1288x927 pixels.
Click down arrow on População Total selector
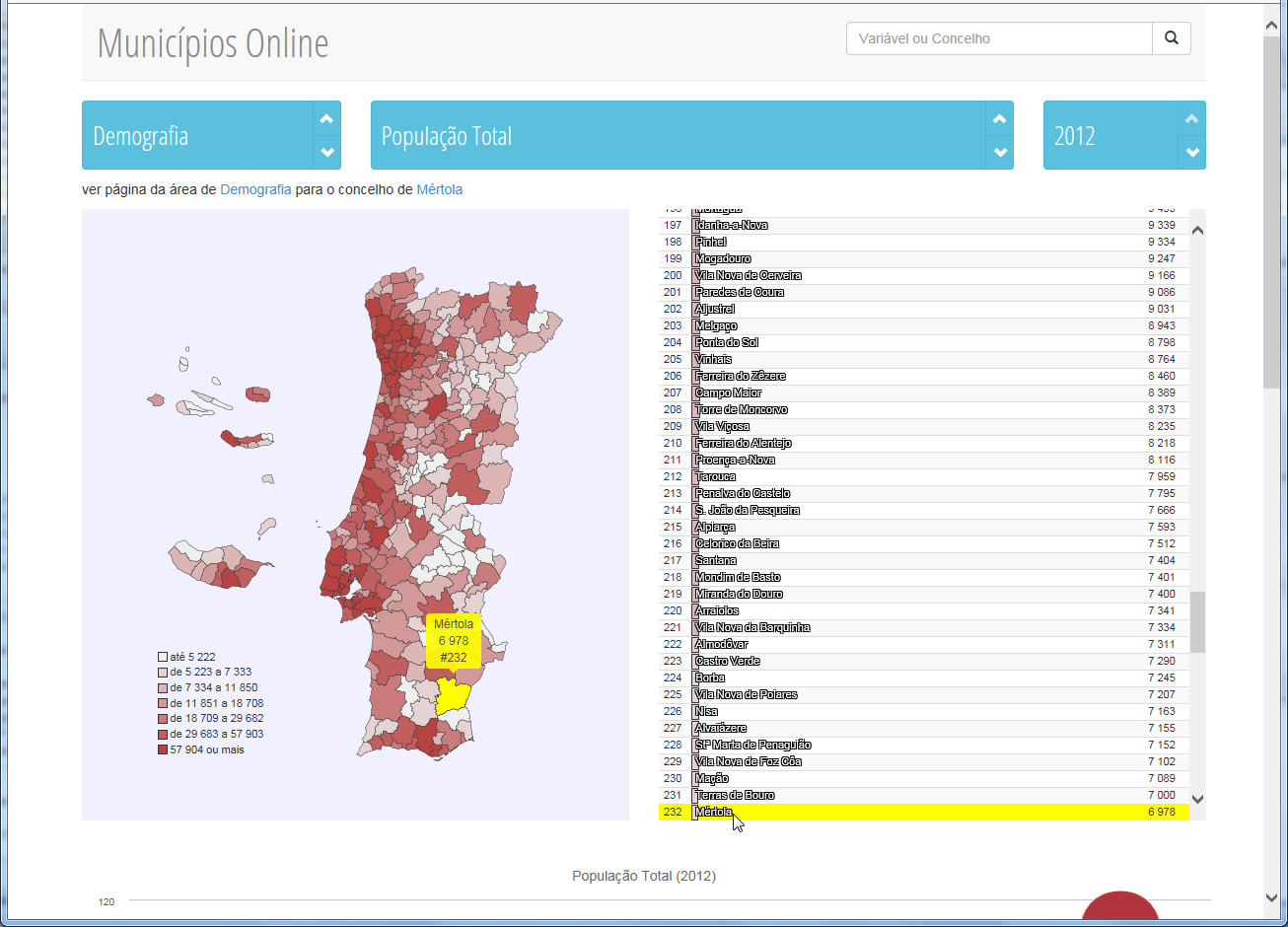999,152
